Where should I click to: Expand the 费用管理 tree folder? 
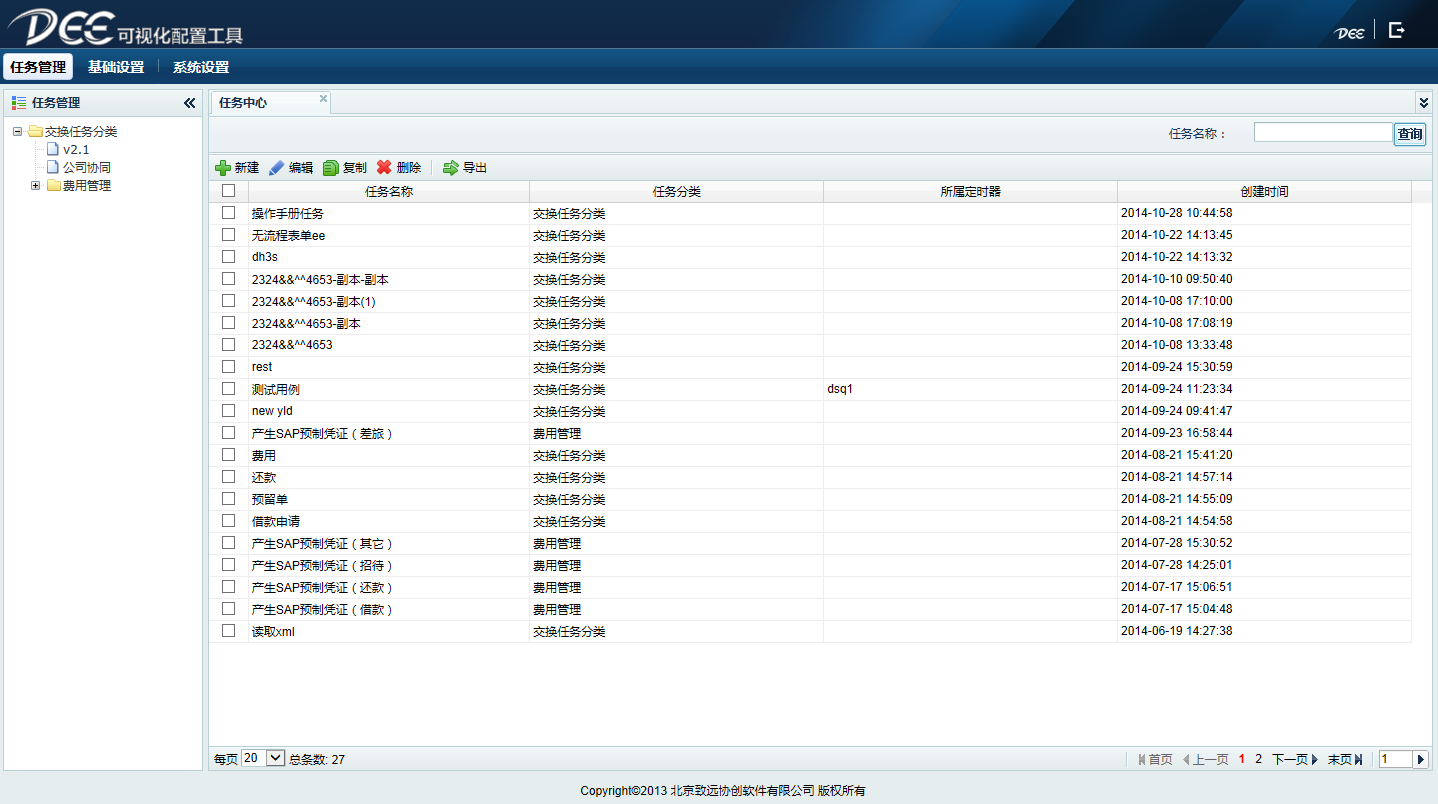(36, 186)
